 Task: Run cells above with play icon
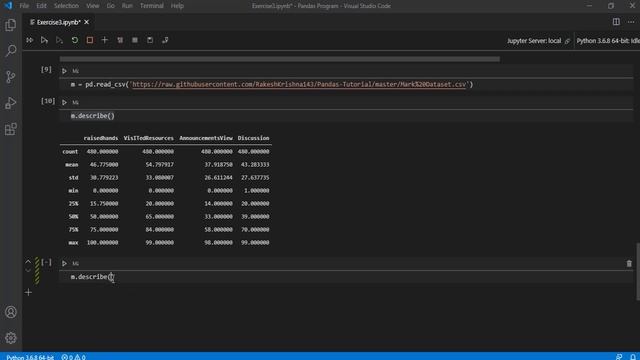pos(44,40)
